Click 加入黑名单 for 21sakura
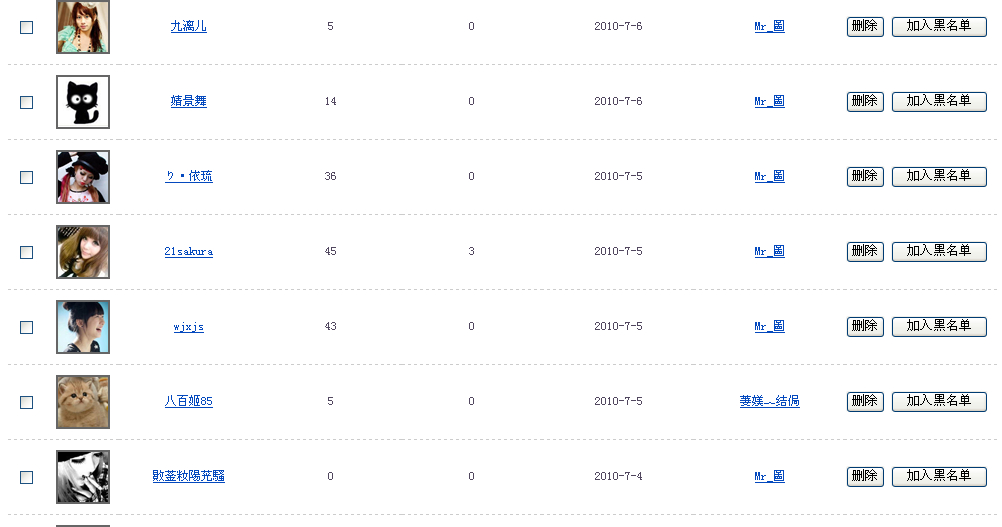Viewport: 1002px width, 527px height. [939, 251]
